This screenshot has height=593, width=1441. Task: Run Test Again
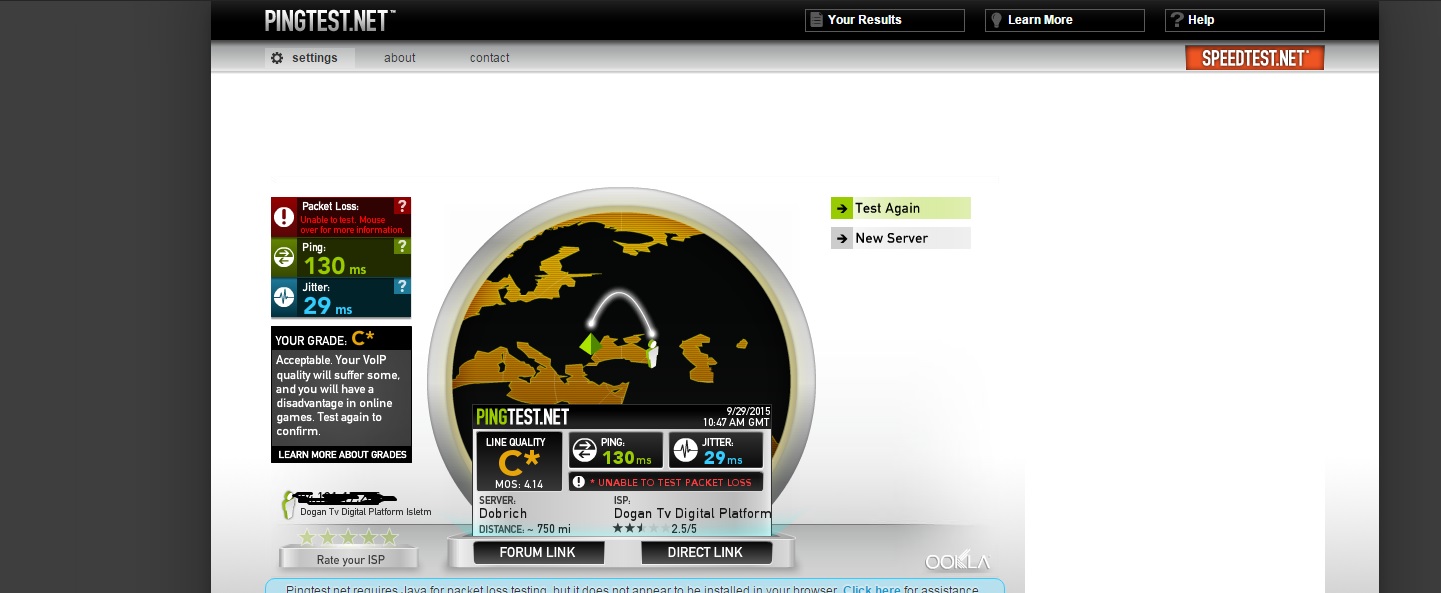click(900, 208)
